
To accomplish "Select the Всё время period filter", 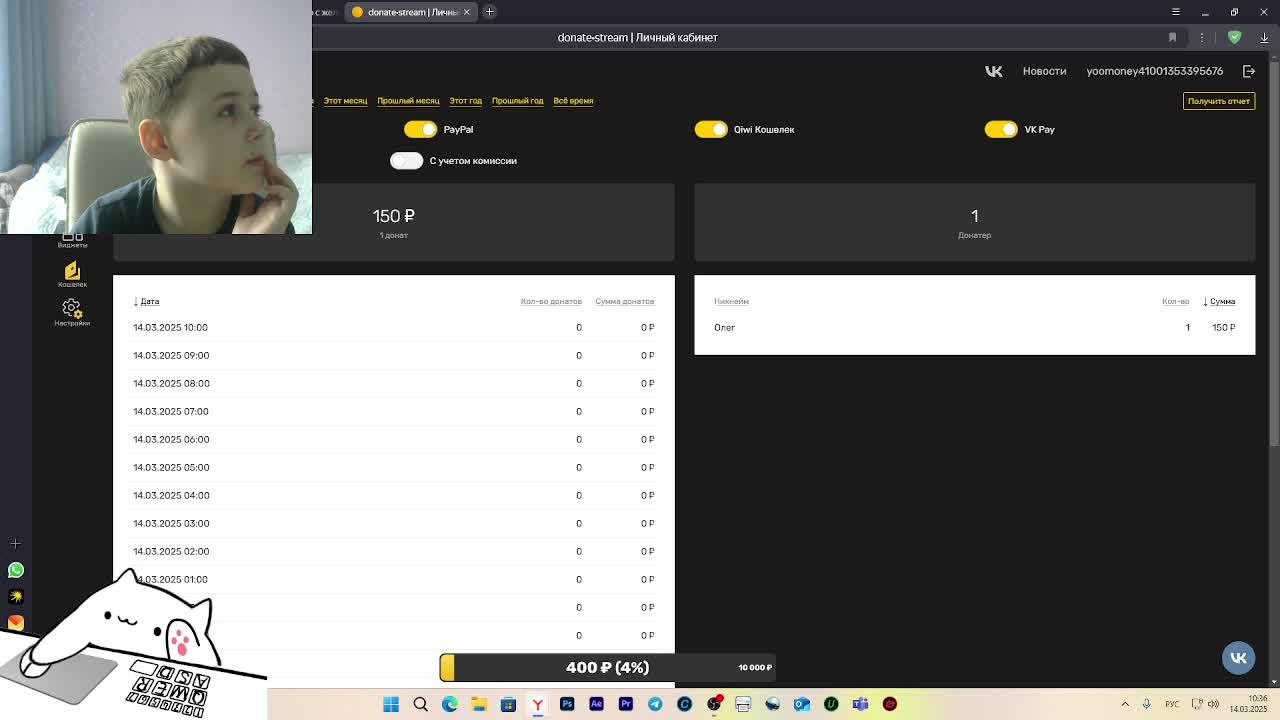I will coord(573,101).
